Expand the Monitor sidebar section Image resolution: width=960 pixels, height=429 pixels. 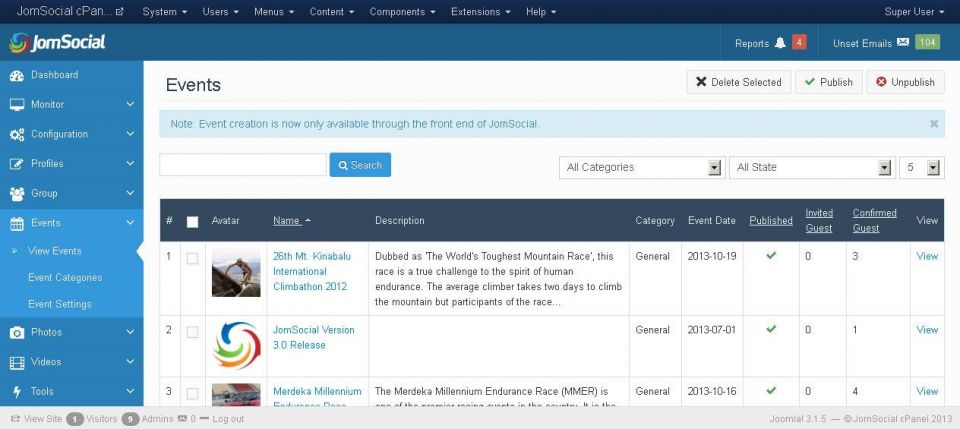point(130,105)
